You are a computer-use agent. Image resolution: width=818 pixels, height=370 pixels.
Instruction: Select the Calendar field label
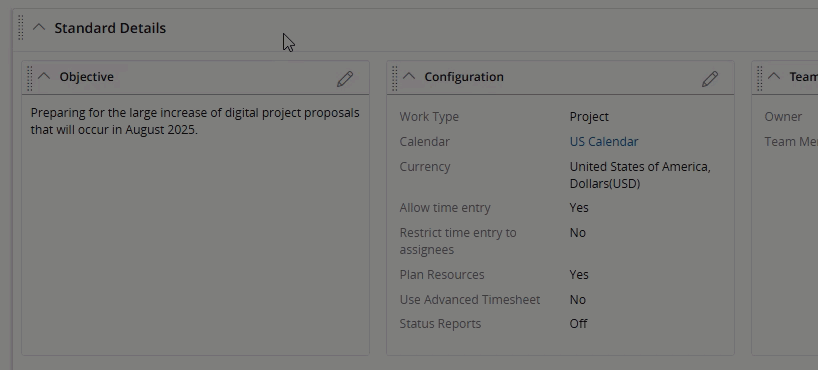tap(424, 141)
